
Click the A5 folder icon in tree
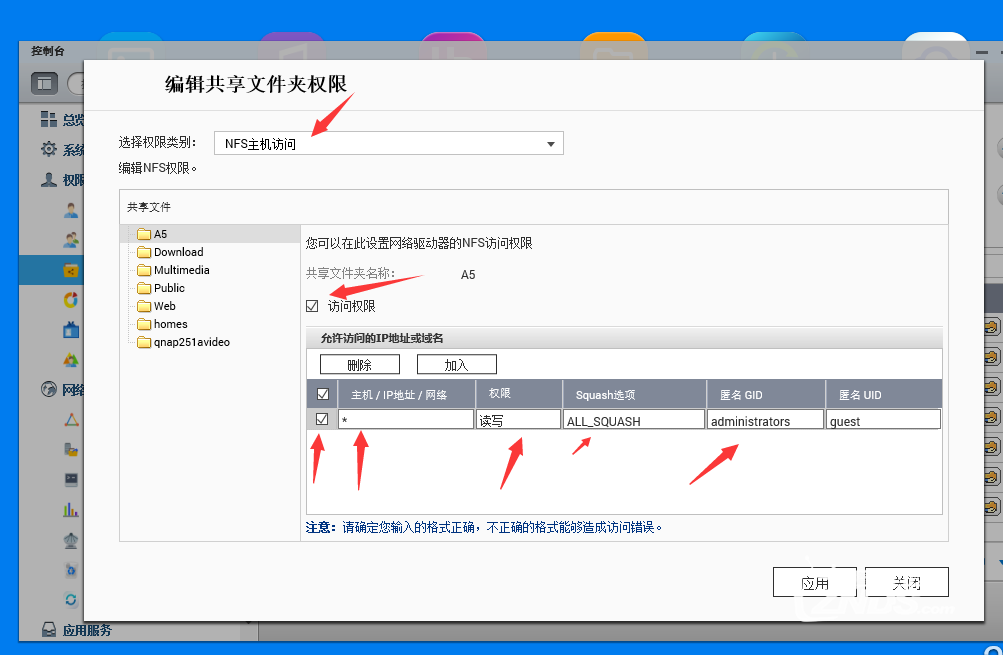pos(144,234)
